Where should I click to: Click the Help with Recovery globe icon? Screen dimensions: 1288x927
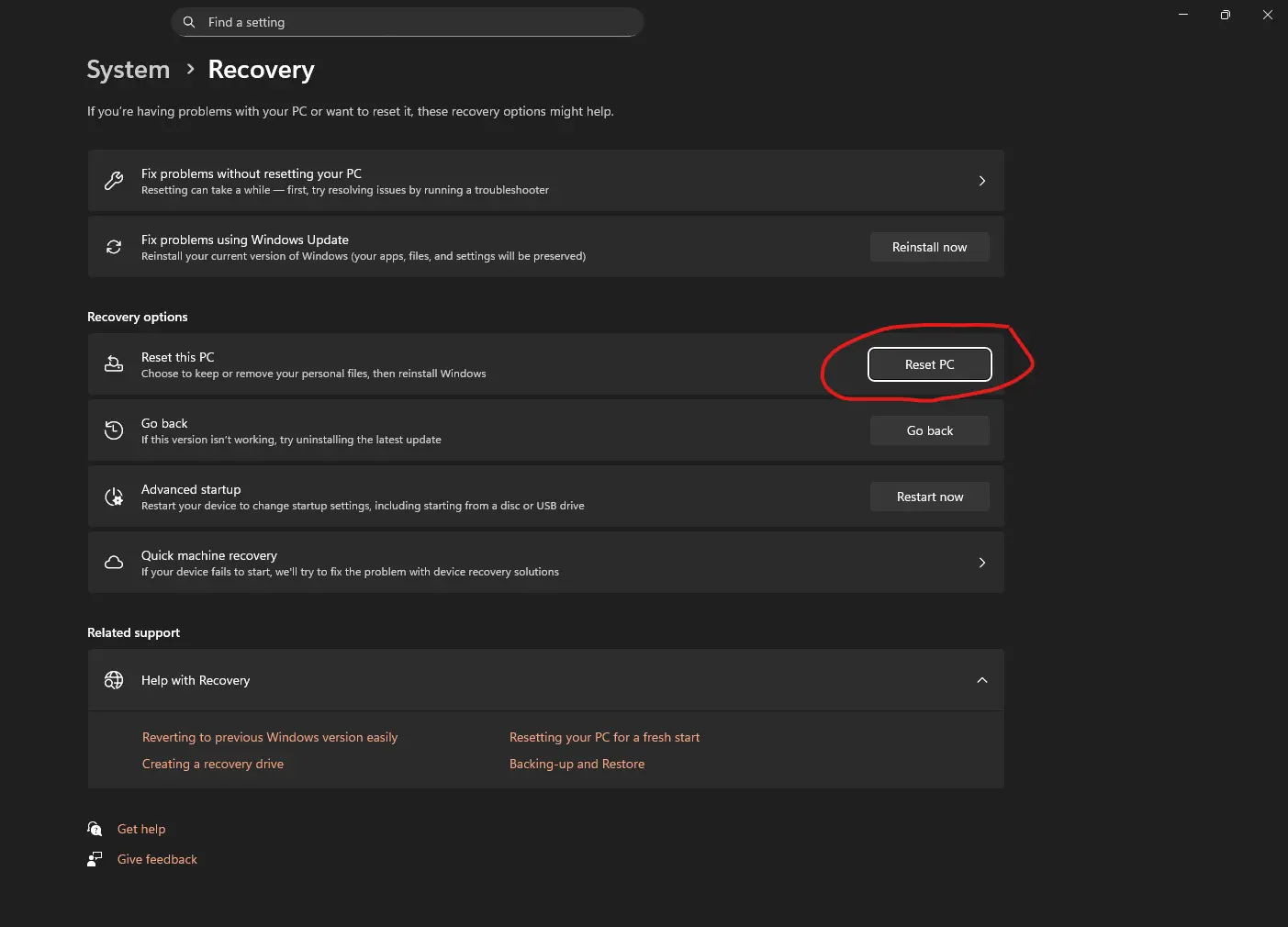click(x=114, y=680)
